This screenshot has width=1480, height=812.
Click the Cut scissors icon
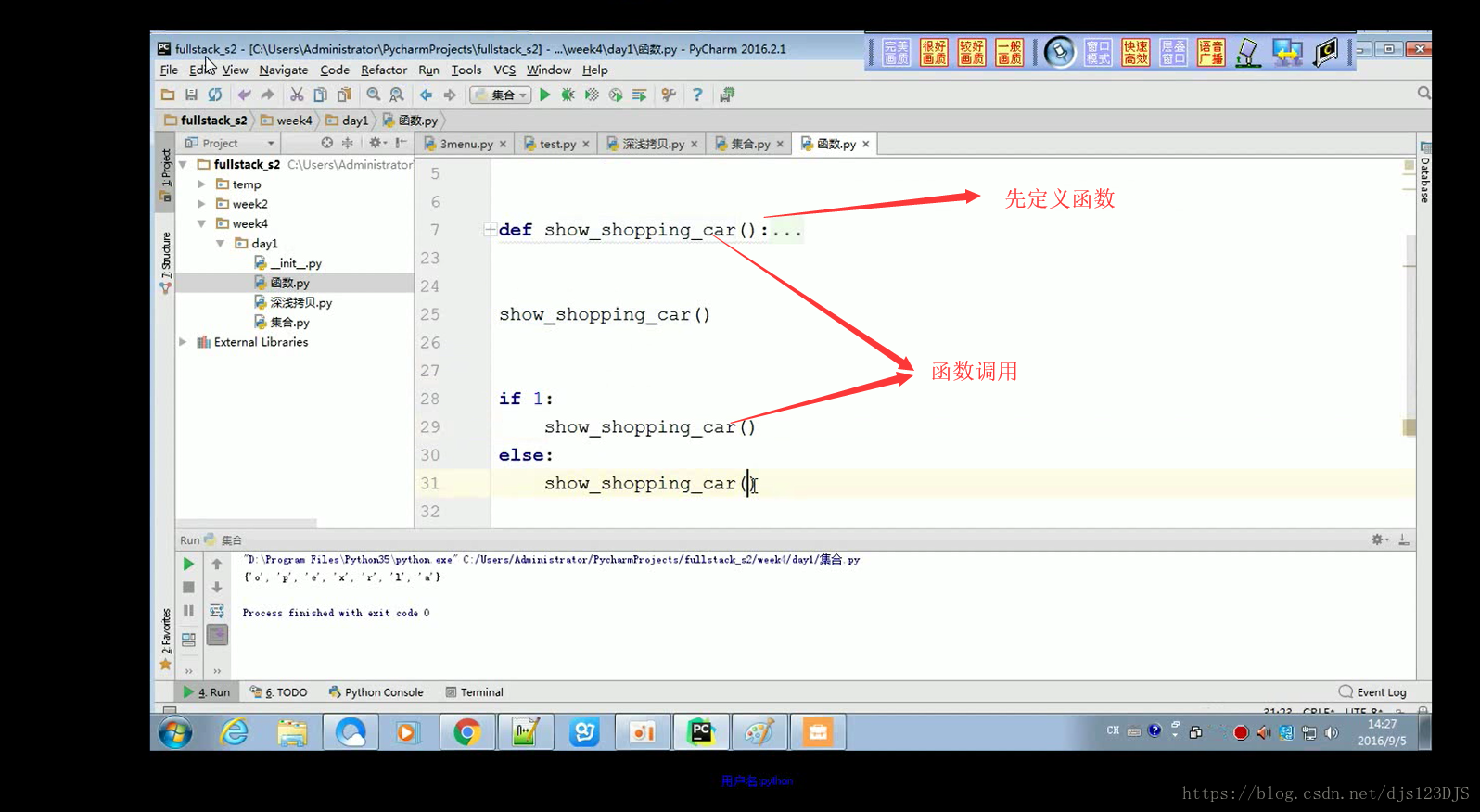click(297, 95)
